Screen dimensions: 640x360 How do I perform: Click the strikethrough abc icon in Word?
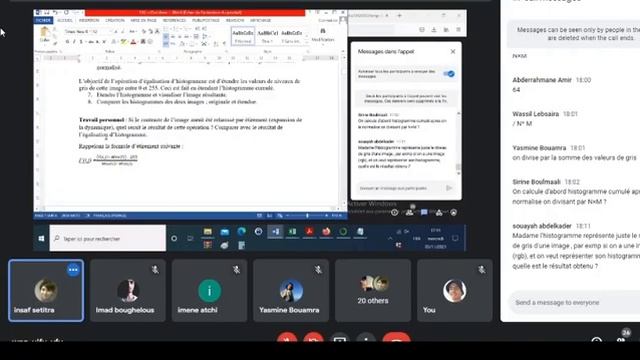pos(91,42)
